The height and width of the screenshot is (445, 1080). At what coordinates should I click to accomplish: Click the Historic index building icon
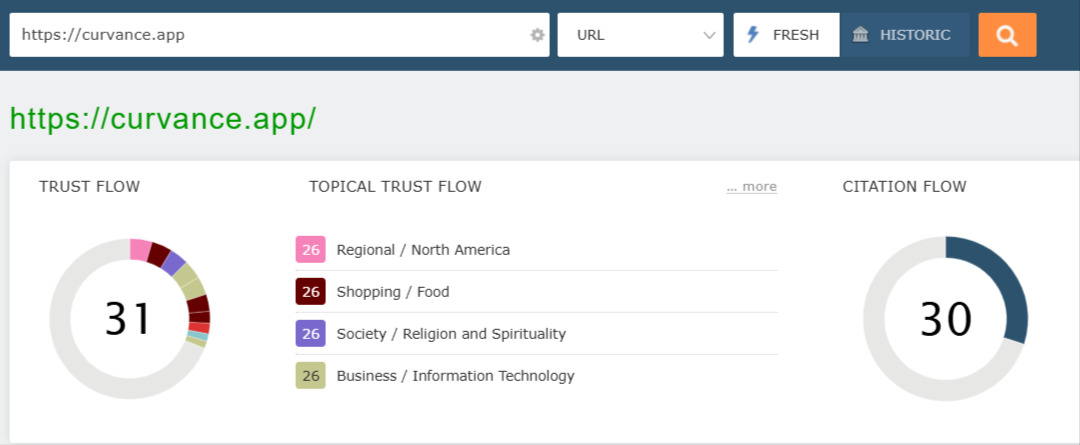coord(860,35)
